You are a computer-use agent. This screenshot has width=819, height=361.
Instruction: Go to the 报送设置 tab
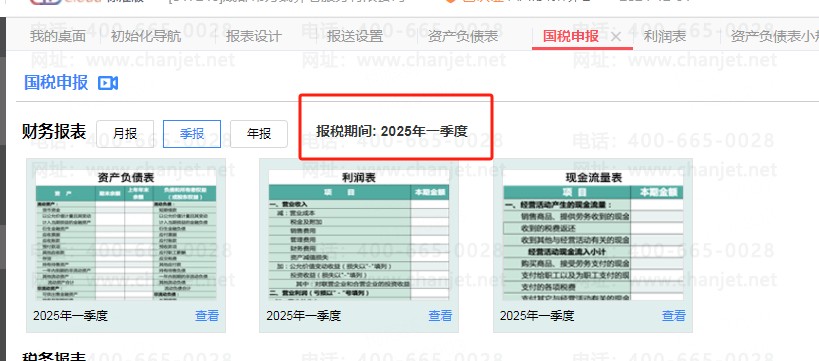click(355, 36)
